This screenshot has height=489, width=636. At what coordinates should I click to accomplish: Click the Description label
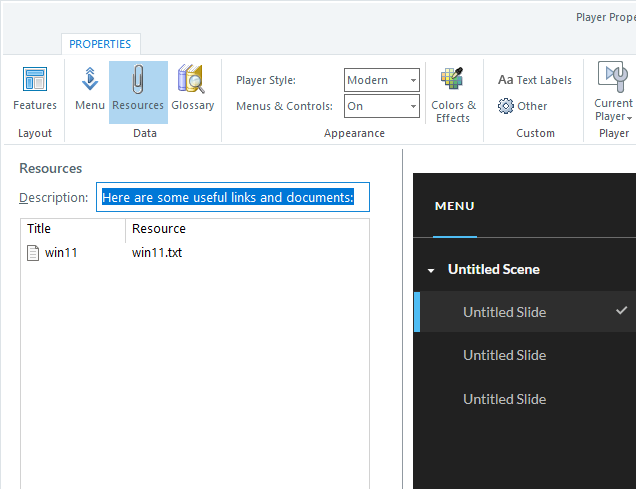(54, 197)
